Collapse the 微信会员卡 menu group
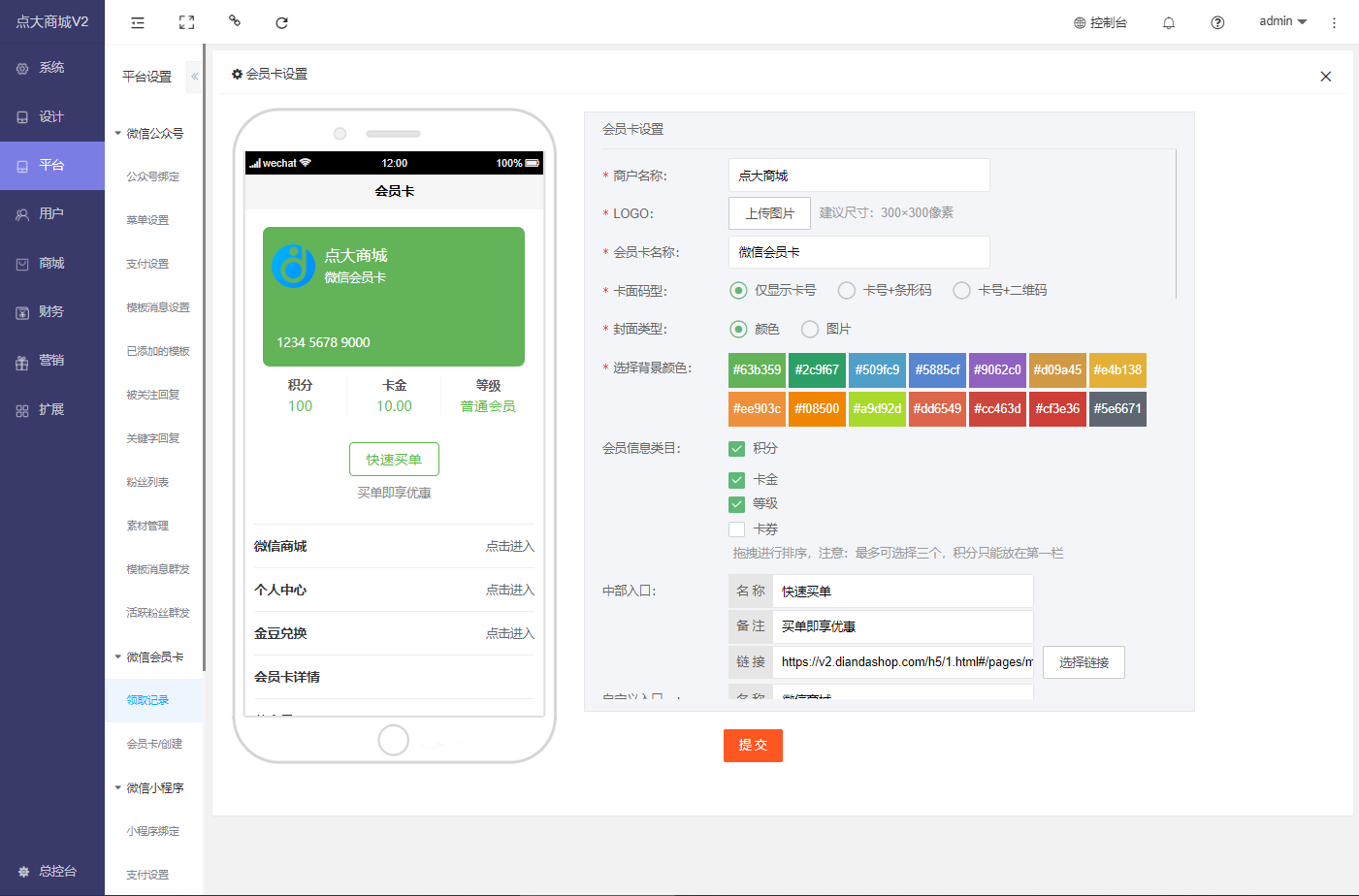 (118, 656)
